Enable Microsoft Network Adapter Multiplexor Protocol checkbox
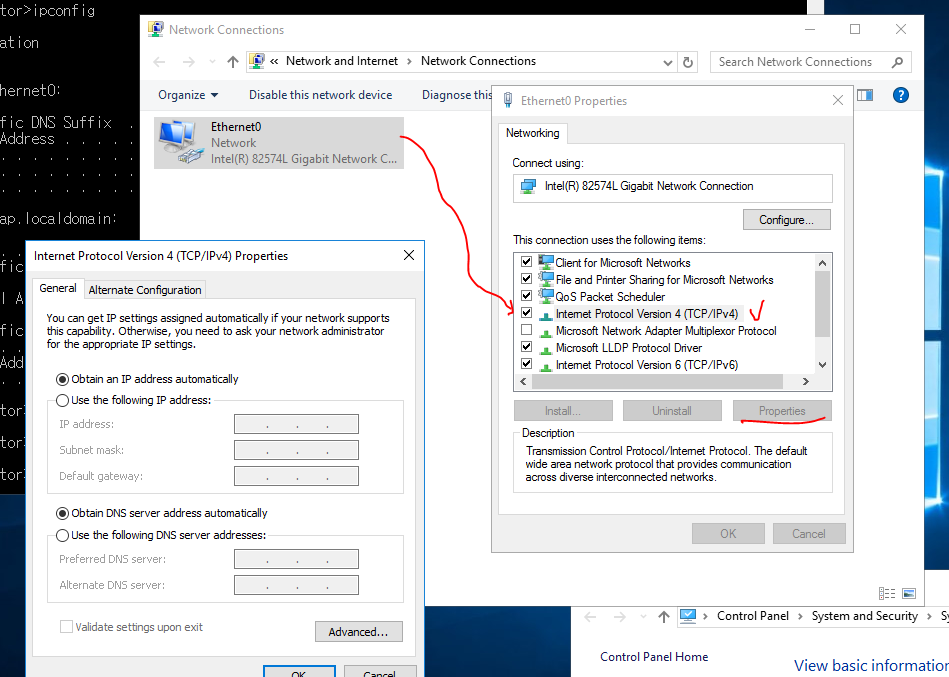 [x=527, y=330]
